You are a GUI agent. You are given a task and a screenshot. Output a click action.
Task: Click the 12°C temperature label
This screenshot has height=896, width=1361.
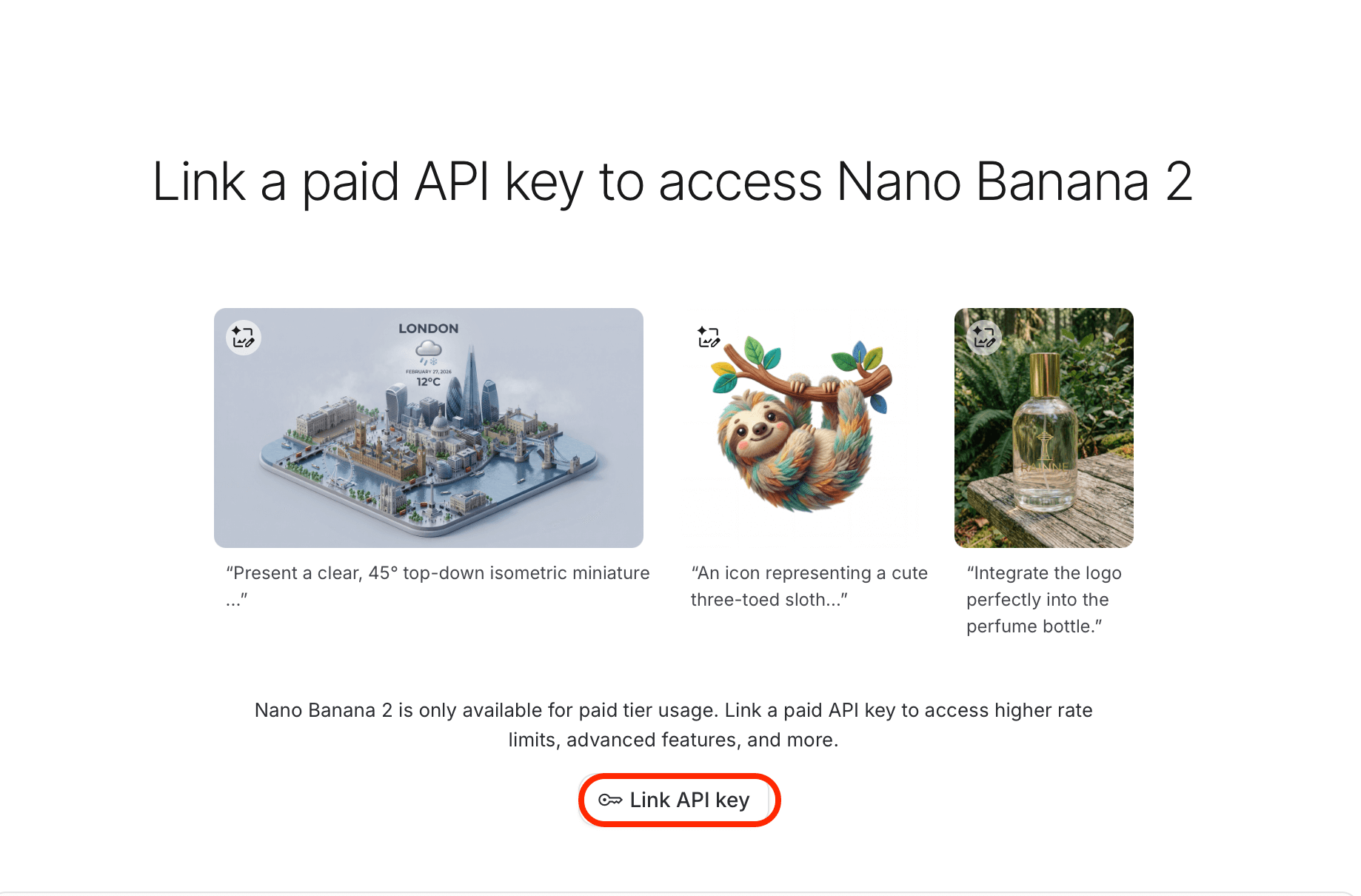[x=428, y=382]
